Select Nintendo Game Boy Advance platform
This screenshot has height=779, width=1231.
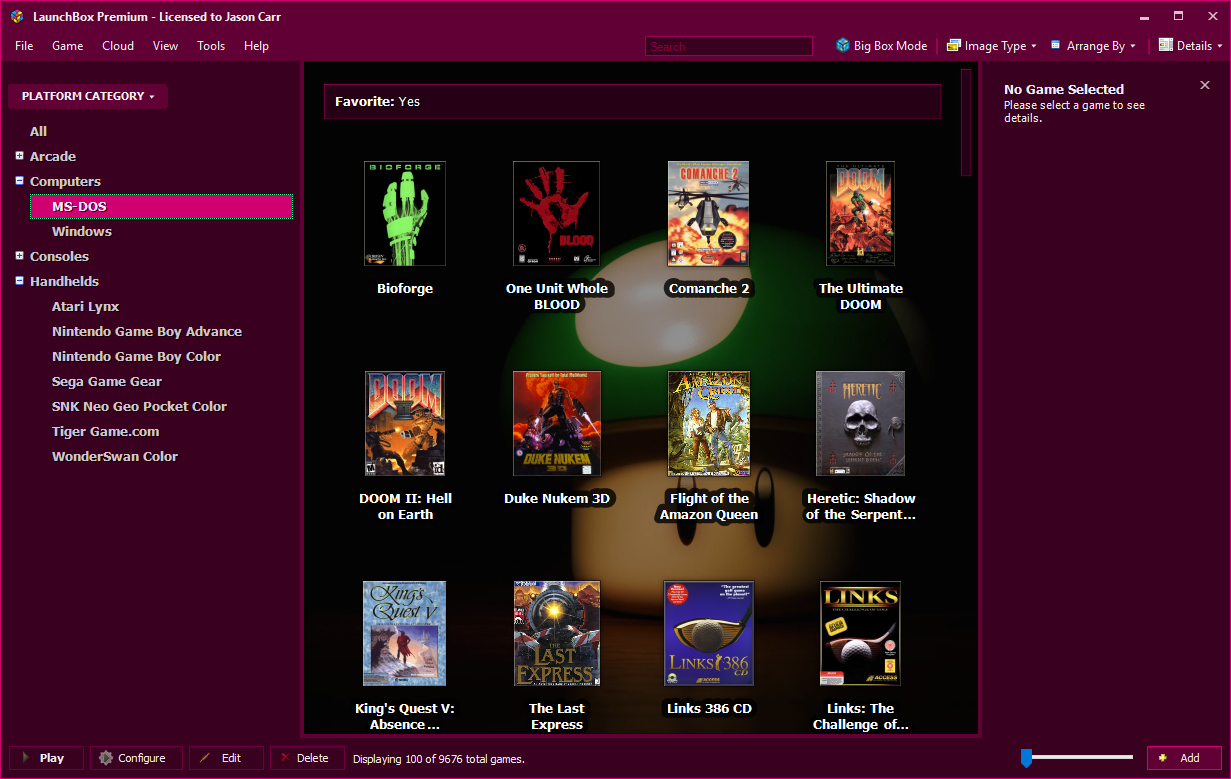pyautogui.click(x=147, y=331)
